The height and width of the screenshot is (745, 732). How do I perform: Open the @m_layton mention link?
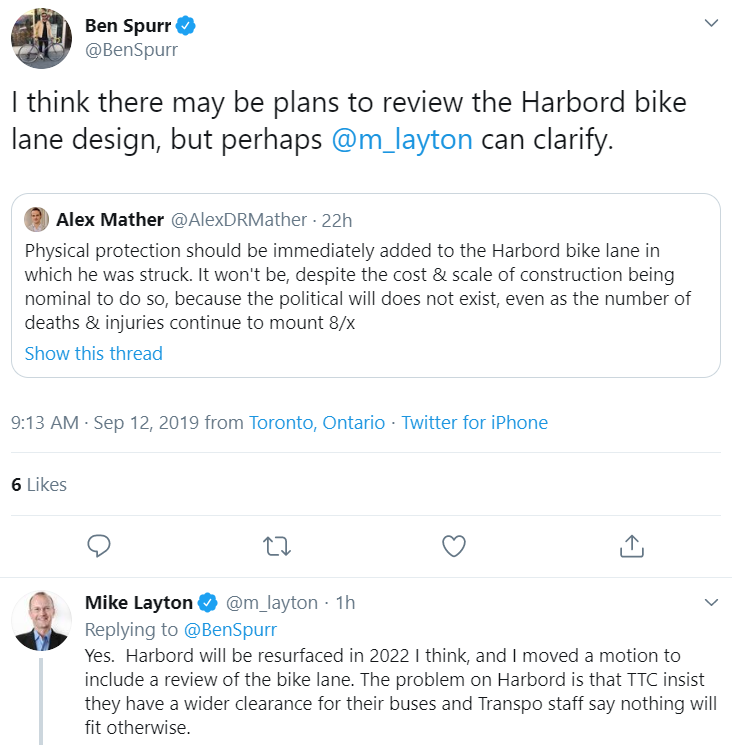401,139
